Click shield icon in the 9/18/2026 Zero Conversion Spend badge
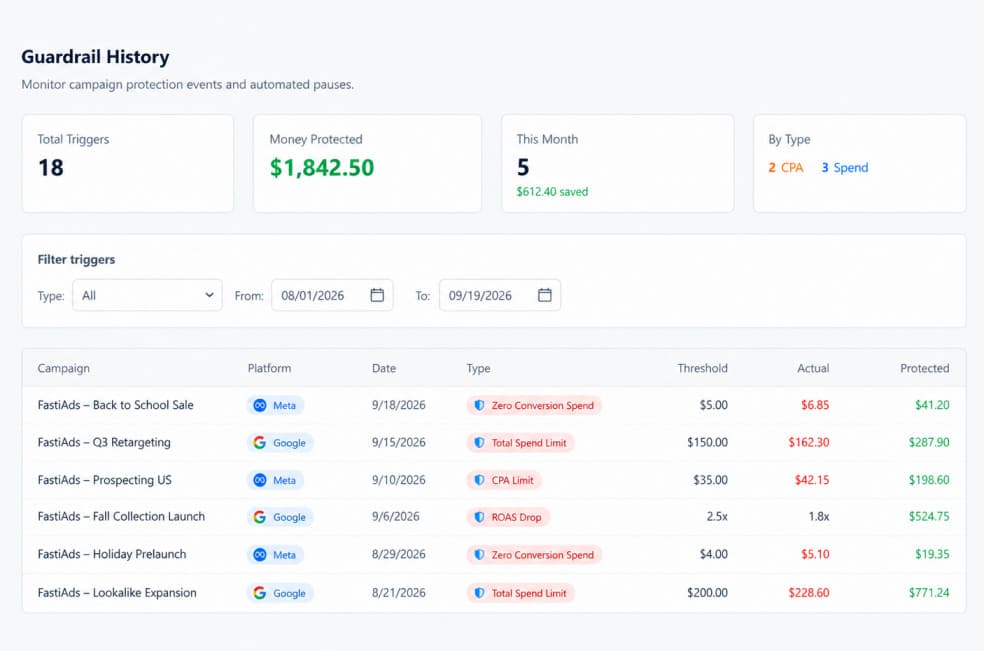984x651 pixels. click(479, 406)
